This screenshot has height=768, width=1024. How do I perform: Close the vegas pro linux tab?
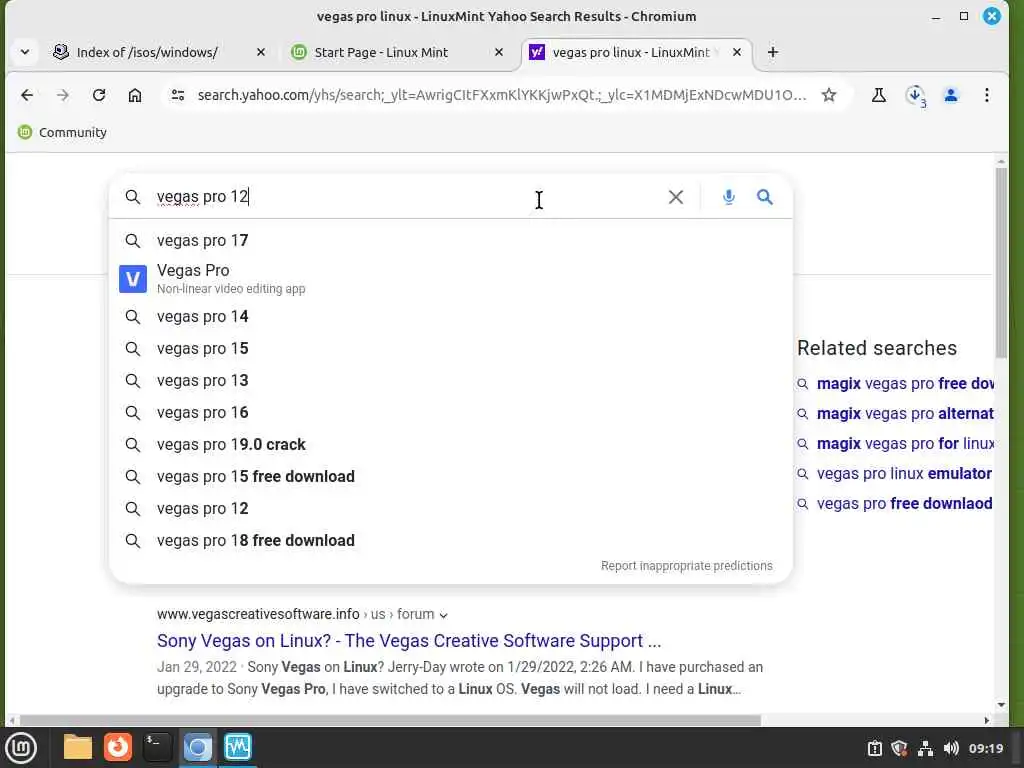coord(737,52)
